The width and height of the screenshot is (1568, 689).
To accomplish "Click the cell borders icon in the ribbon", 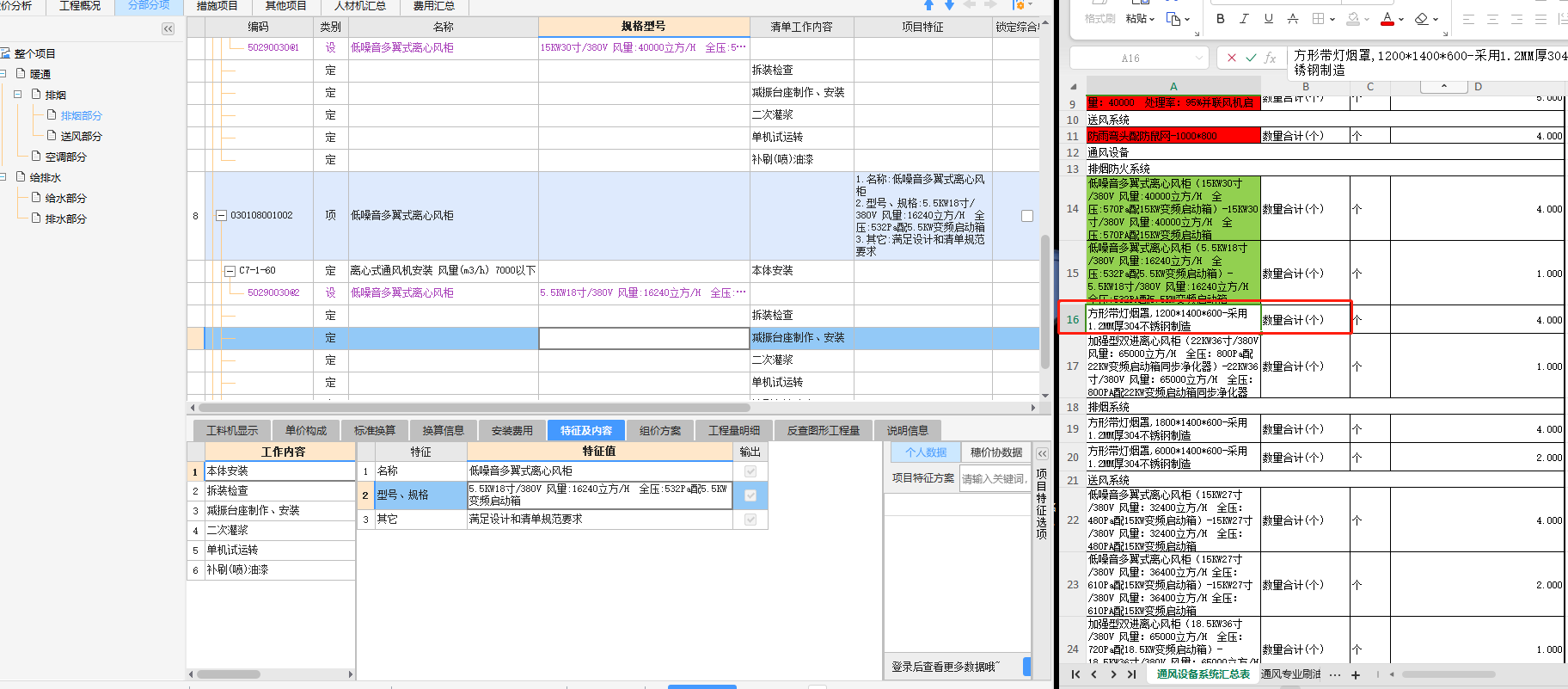I will coord(1318,18).
